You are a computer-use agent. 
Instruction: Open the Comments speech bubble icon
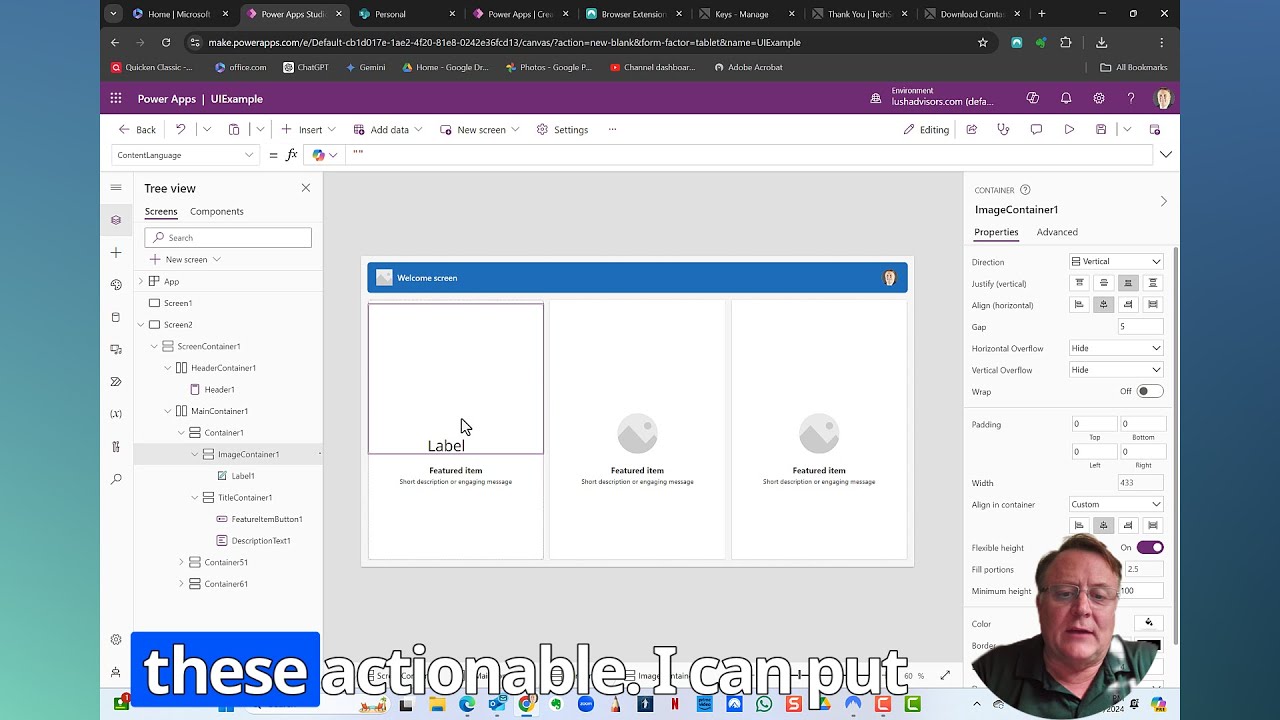point(1036,129)
